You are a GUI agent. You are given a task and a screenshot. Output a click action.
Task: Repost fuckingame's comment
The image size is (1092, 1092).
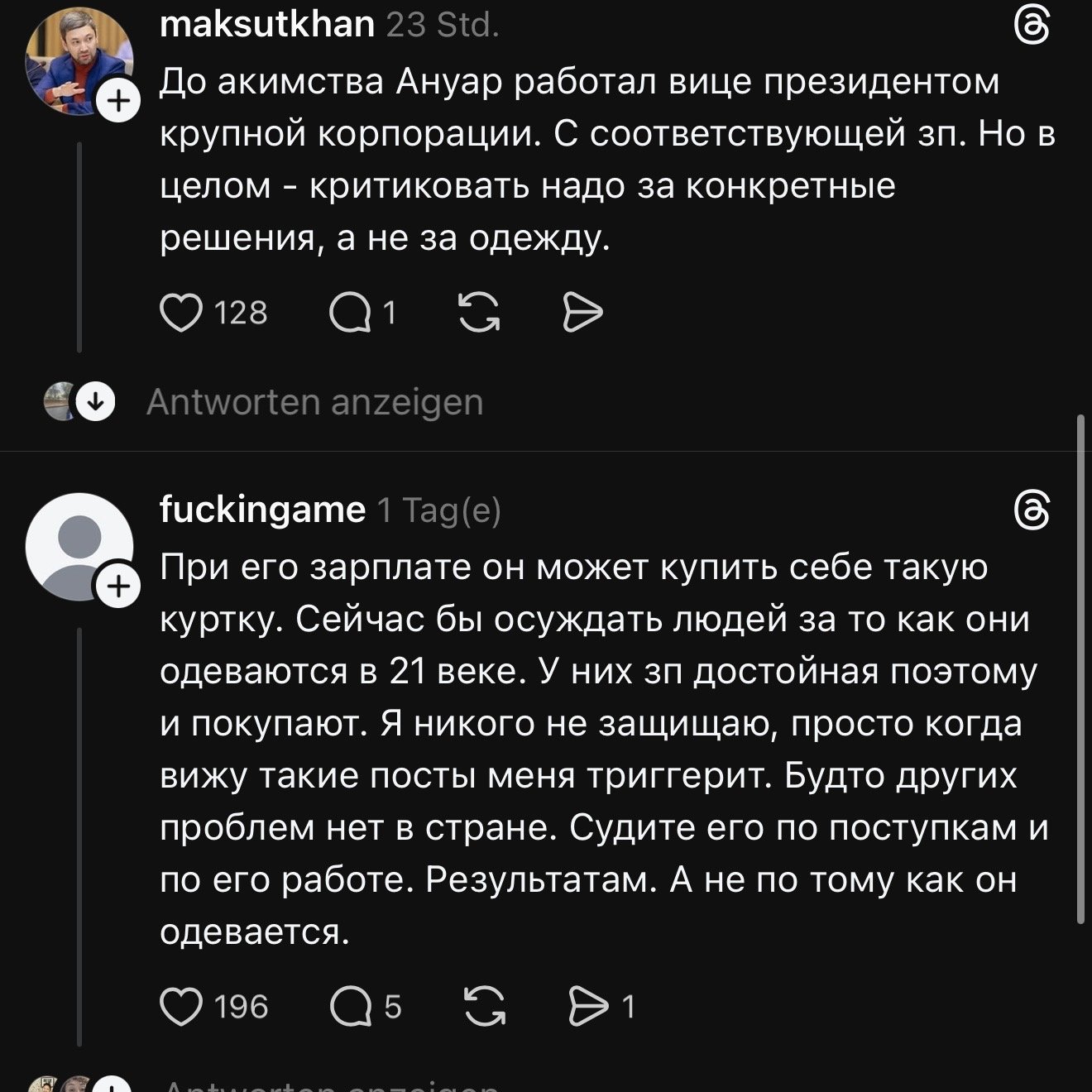[485, 1006]
